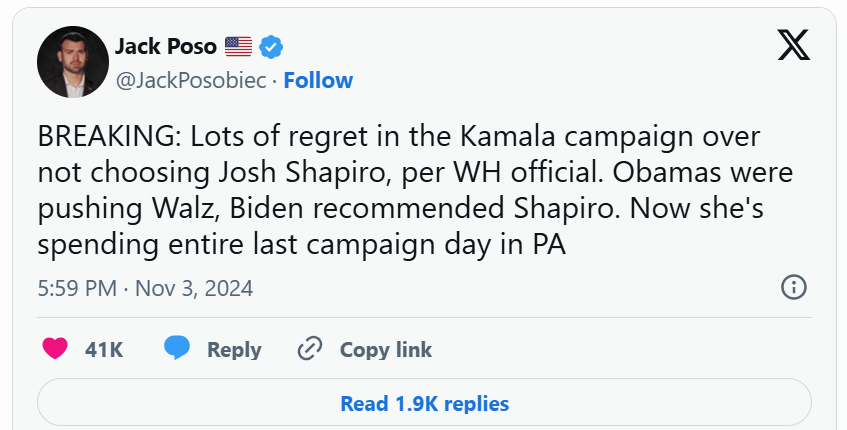Click the heart like icon
Viewport: 847px width, 430px height.
(56, 349)
